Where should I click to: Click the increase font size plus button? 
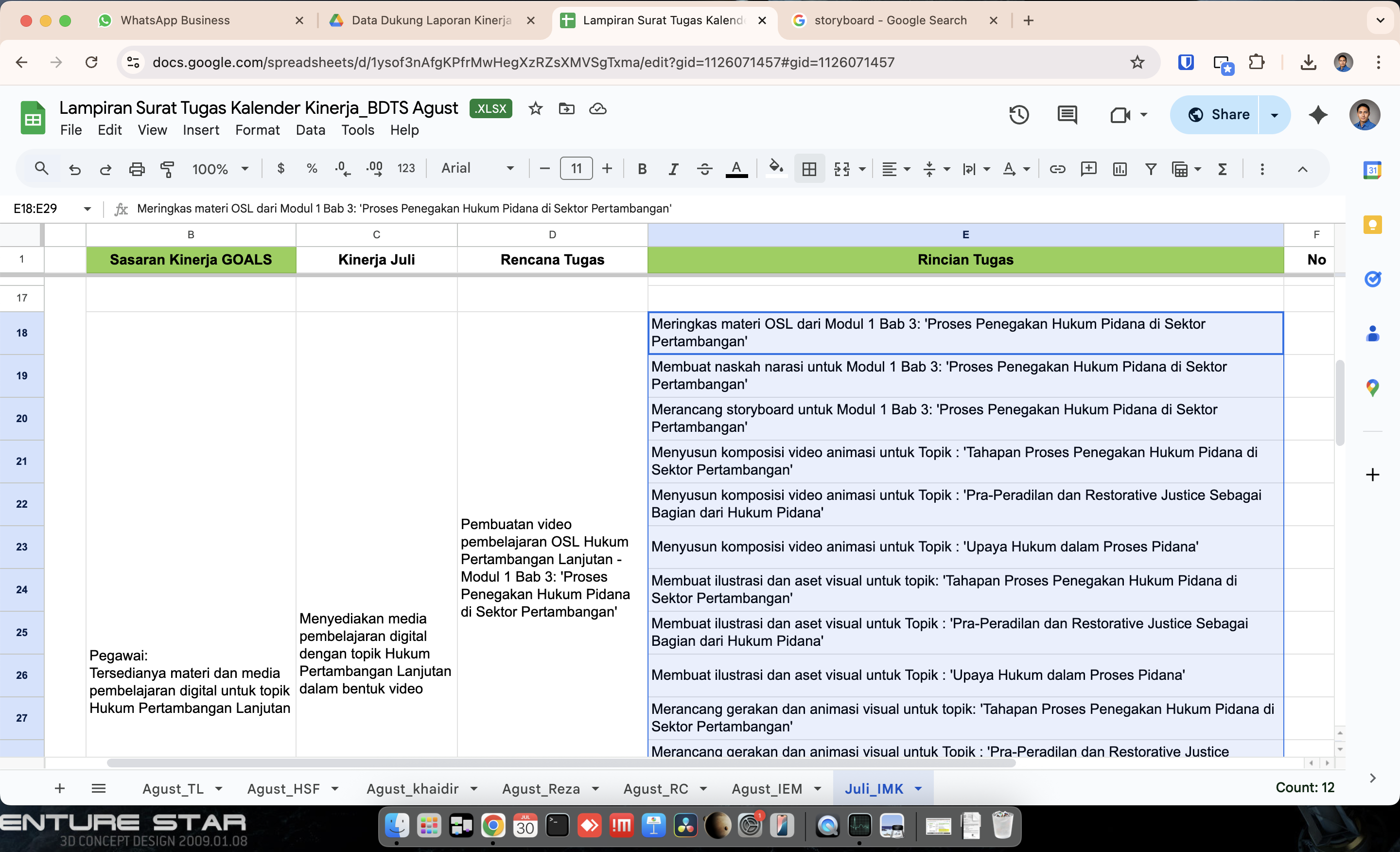pyautogui.click(x=607, y=169)
